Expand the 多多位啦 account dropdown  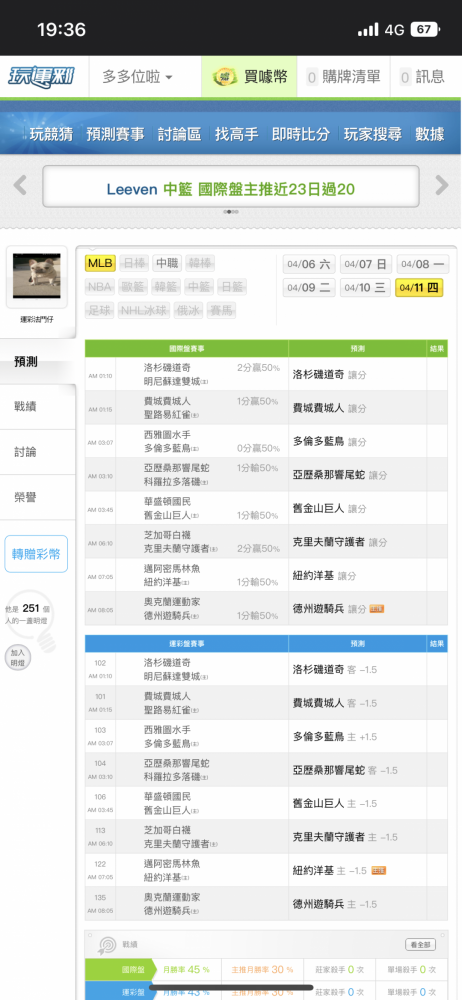137,77
